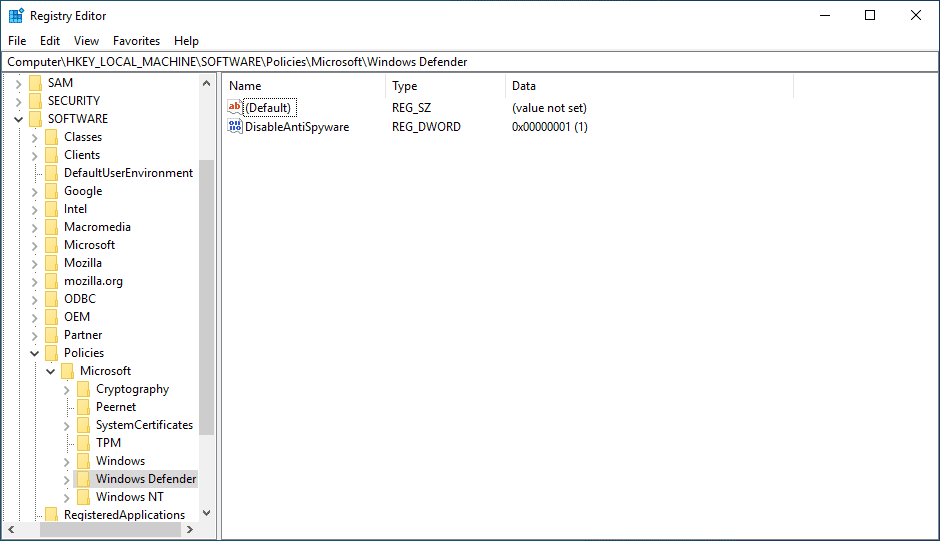Click the Windows NT folder icon
The width and height of the screenshot is (940, 541).
tap(84, 497)
